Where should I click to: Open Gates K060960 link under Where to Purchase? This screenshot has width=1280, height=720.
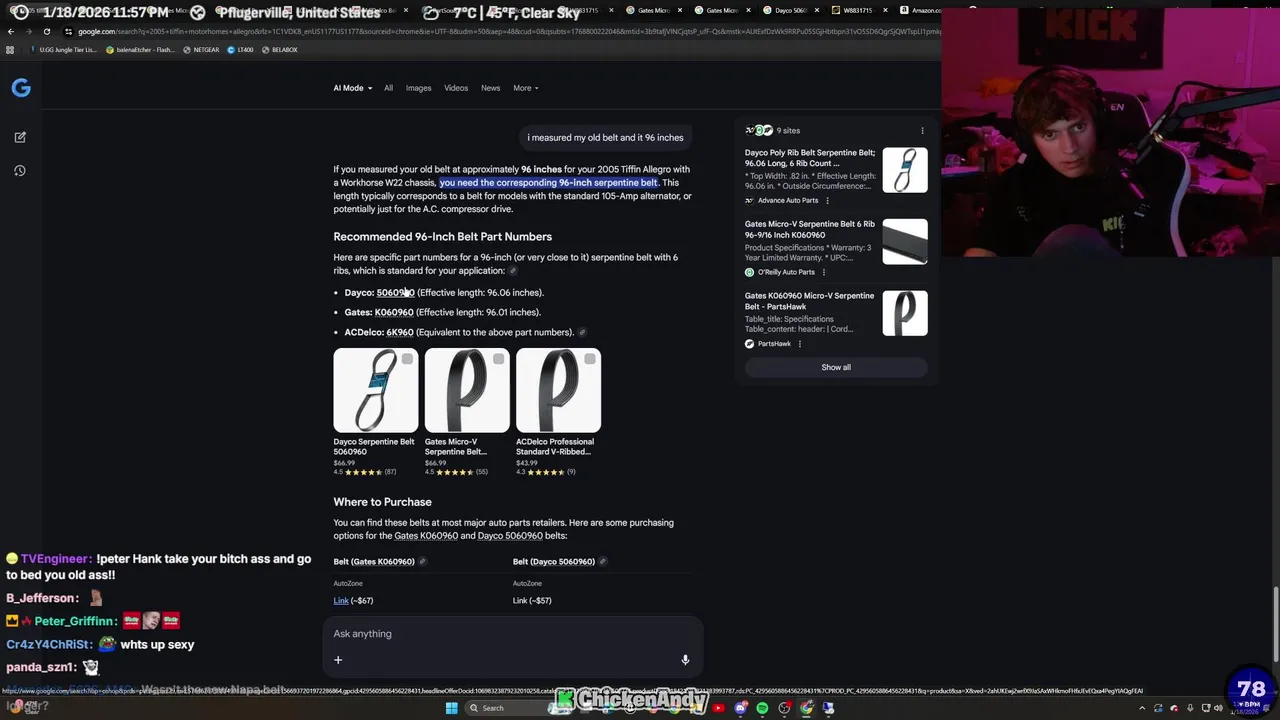click(426, 536)
